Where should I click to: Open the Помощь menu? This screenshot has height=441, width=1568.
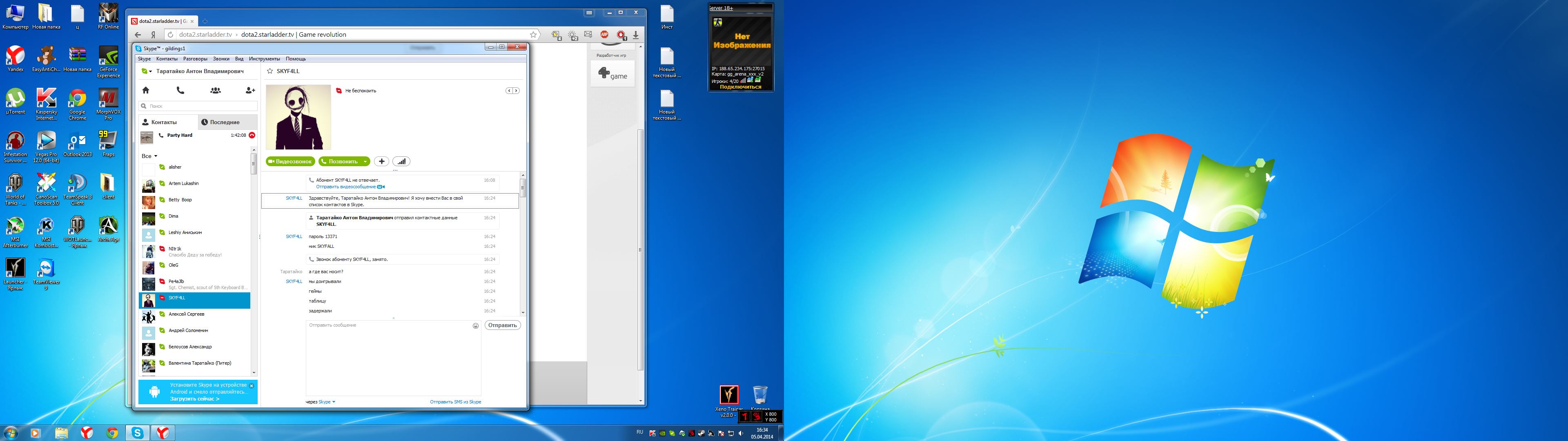[296, 59]
